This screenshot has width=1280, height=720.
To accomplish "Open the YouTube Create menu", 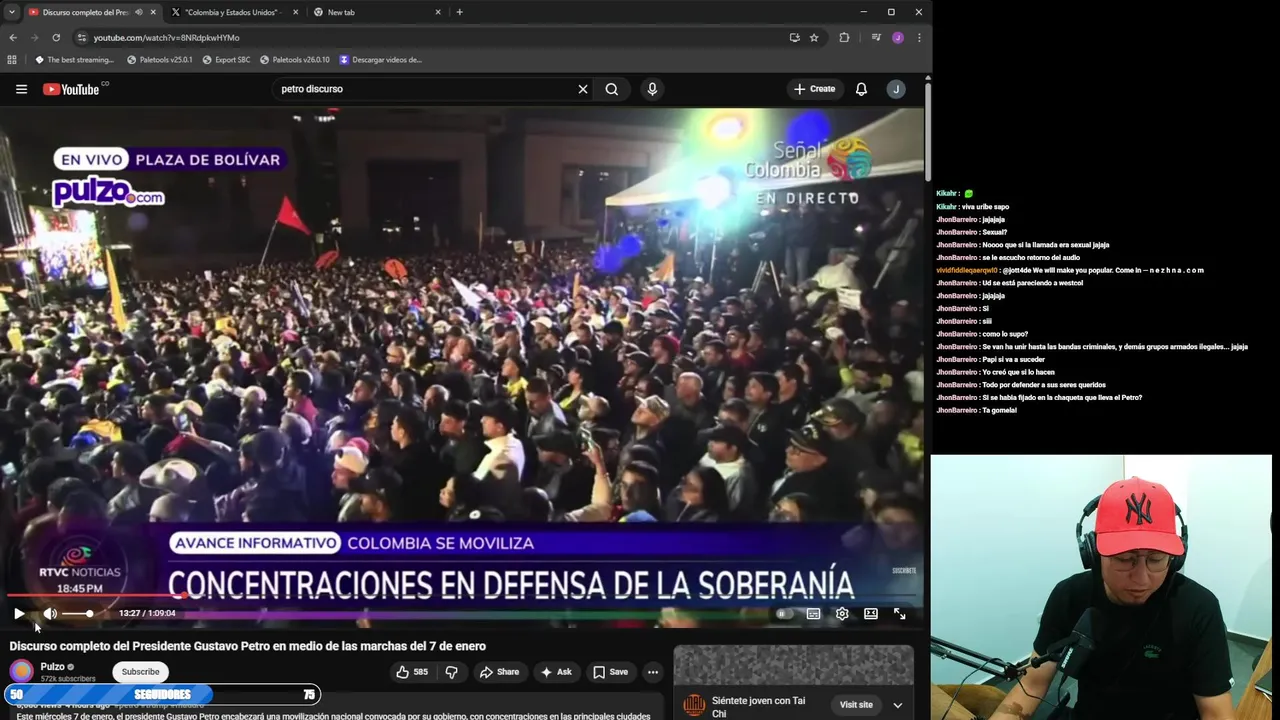I will [815, 89].
